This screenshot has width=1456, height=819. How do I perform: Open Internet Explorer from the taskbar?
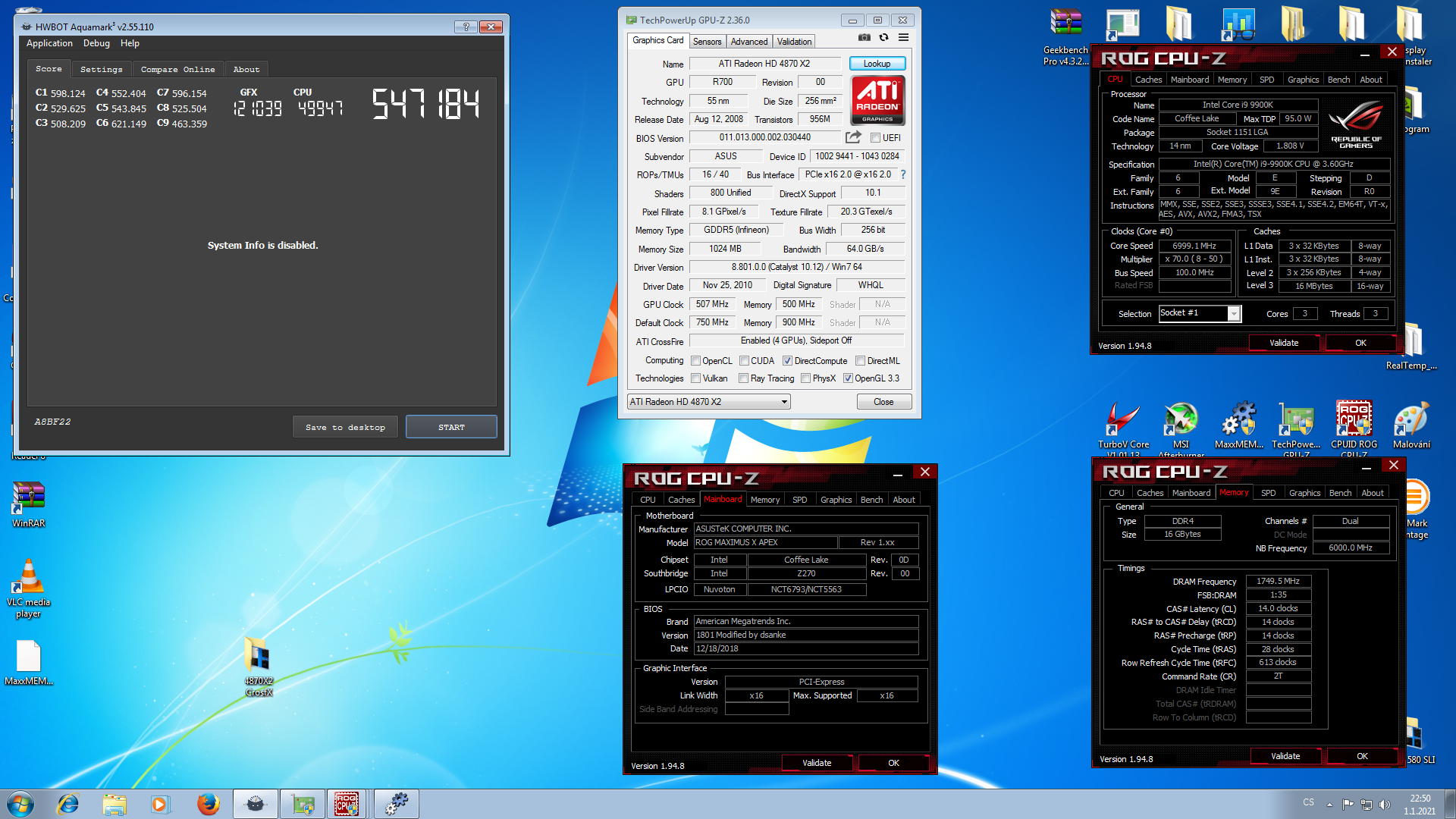click(x=68, y=804)
